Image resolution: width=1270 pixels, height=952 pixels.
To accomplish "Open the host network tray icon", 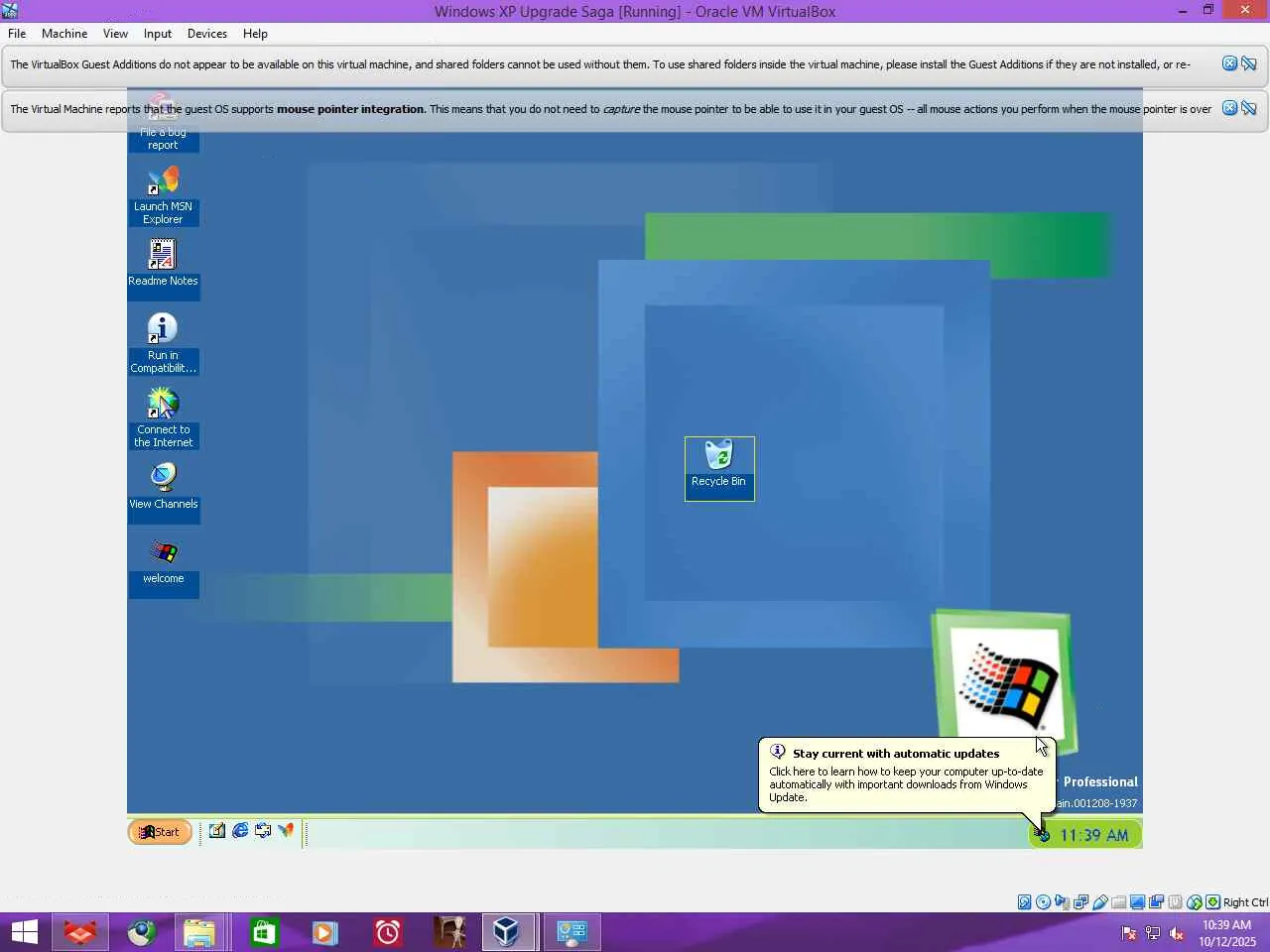I will 1153,932.
